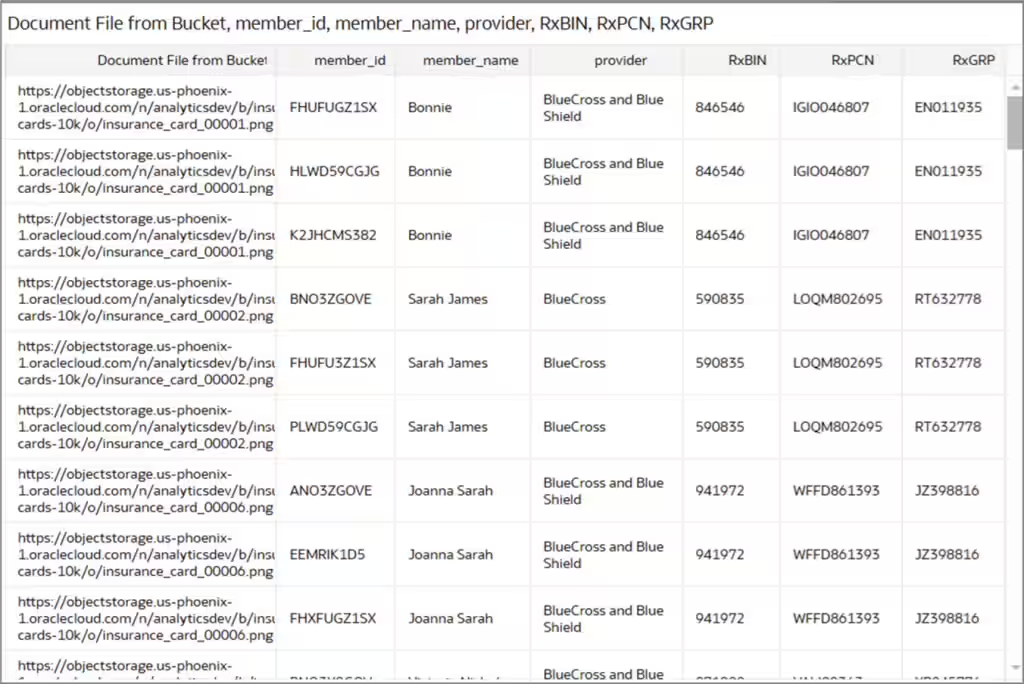Click BlueCross and Blue Shield in FHUFUGZ1SX row
This screenshot has width=1024, height=684.
603,108
